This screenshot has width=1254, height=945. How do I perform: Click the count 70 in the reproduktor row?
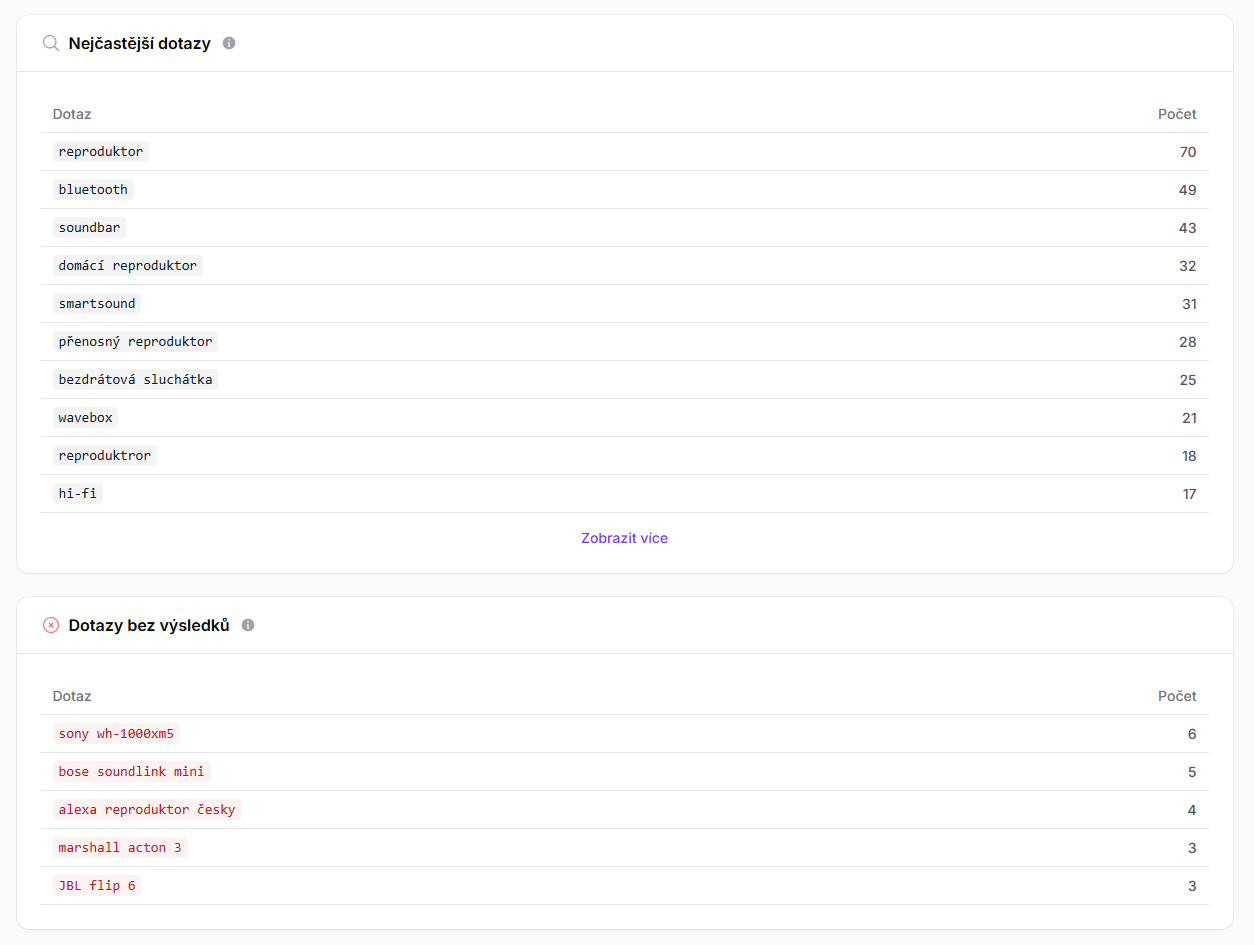click(1188, 152)
